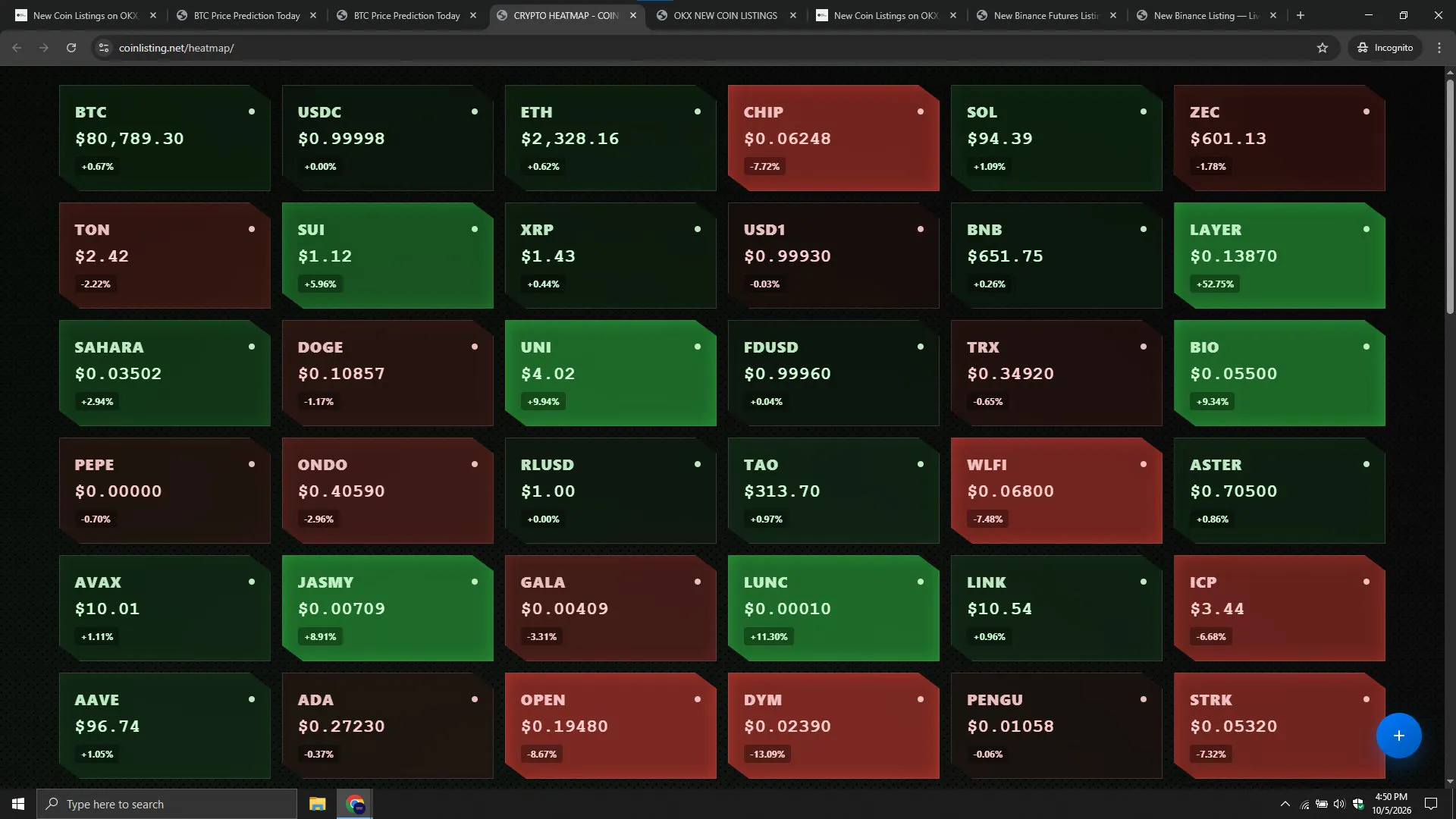Click the ADA price $0.27230
The width and height of the screenshot is (1456, 819).
(342, 726)
